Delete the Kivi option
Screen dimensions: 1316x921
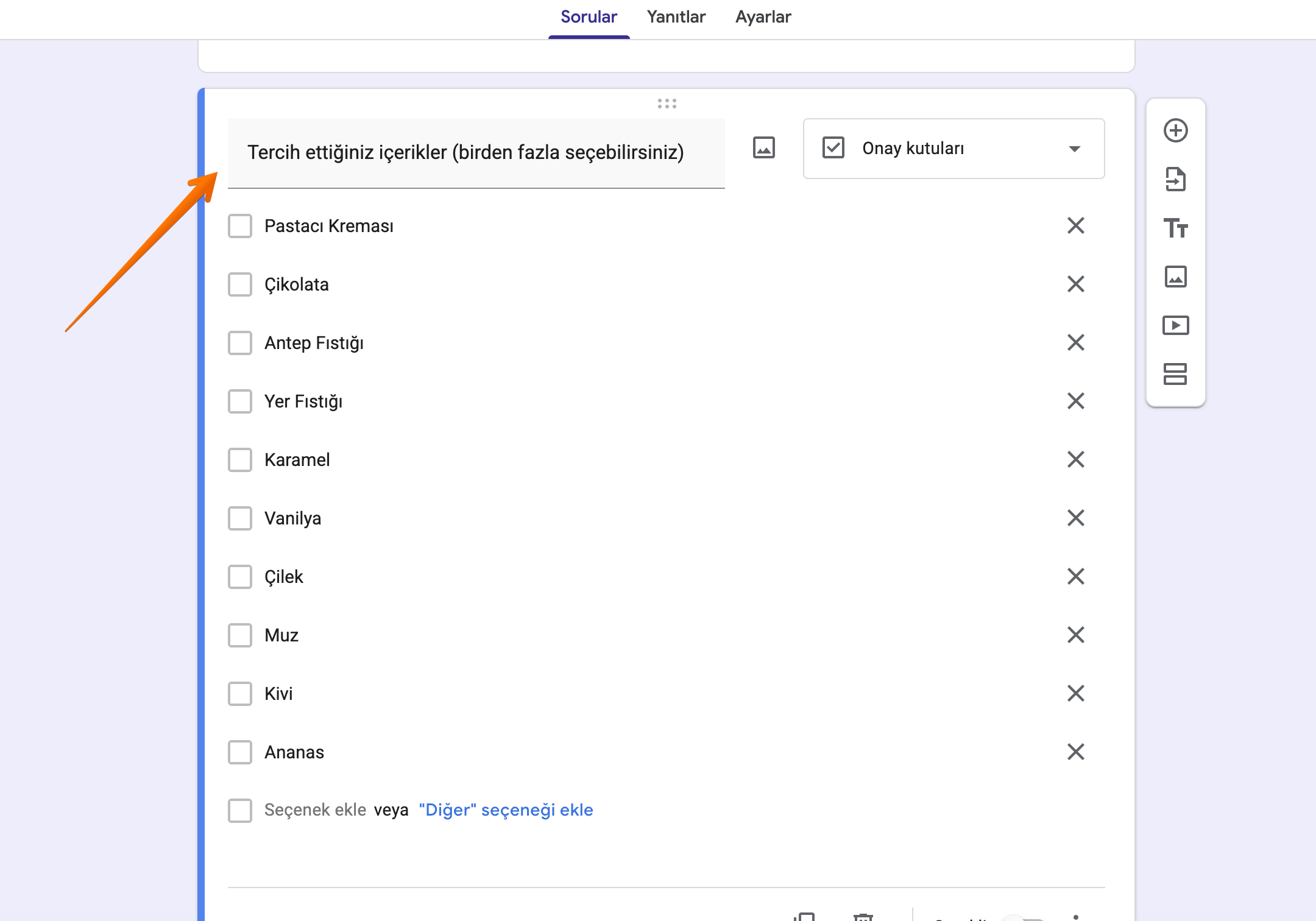coord(1076,693)
